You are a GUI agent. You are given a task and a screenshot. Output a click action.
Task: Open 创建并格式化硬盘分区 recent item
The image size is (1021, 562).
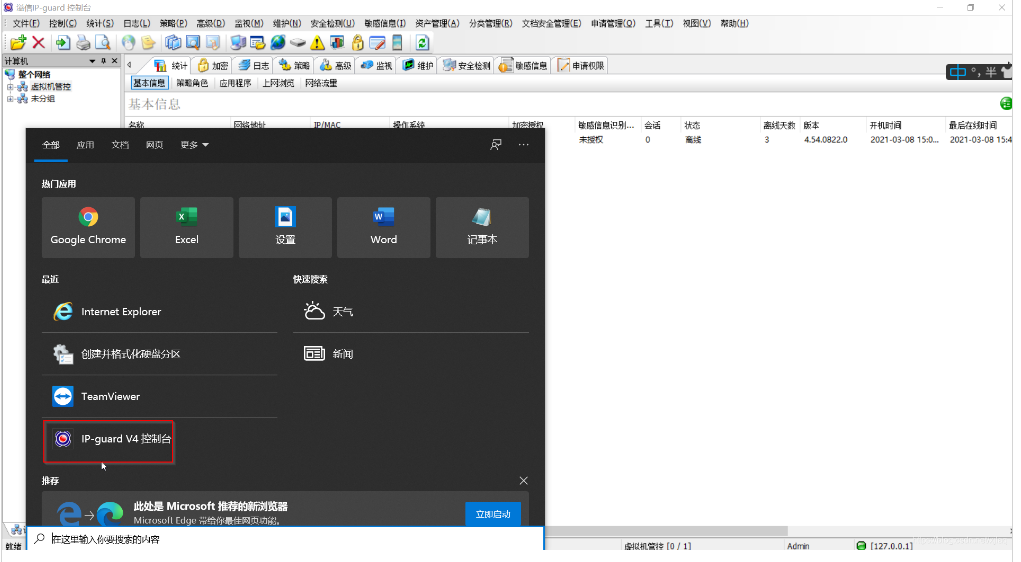(160, 354)
